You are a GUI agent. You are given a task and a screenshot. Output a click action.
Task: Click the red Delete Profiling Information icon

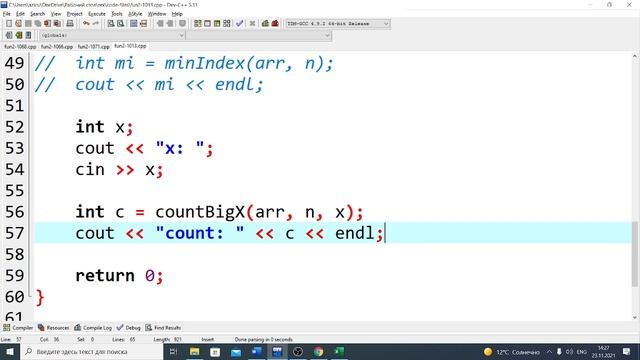(275, 24)
